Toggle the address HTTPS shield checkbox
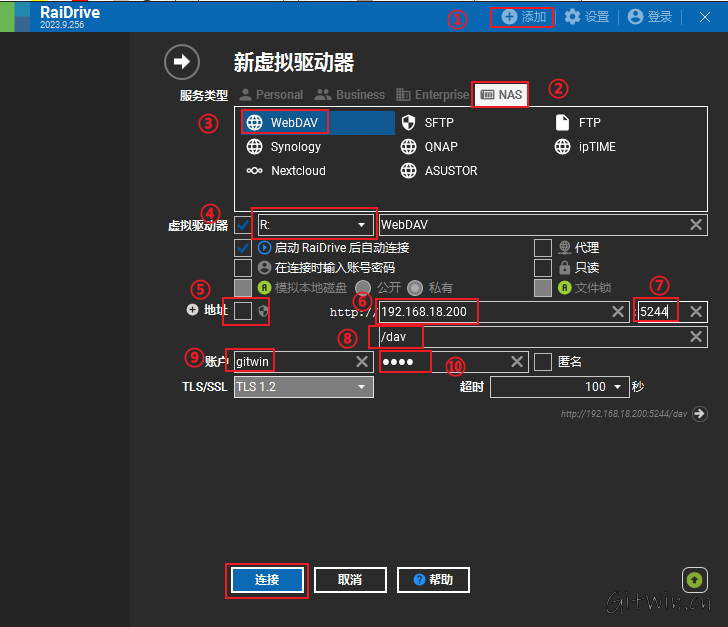The width and height of the screenshot is (728, 627). click(243, 311)
